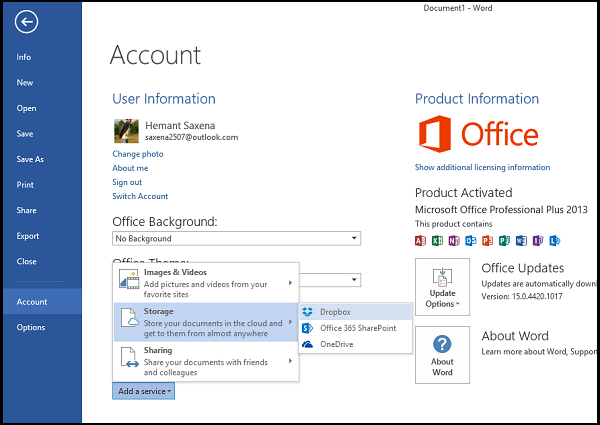The width and height of the screenshot is (600, 425).
Task: Click the user profile photo
Action: click(126, 131)
